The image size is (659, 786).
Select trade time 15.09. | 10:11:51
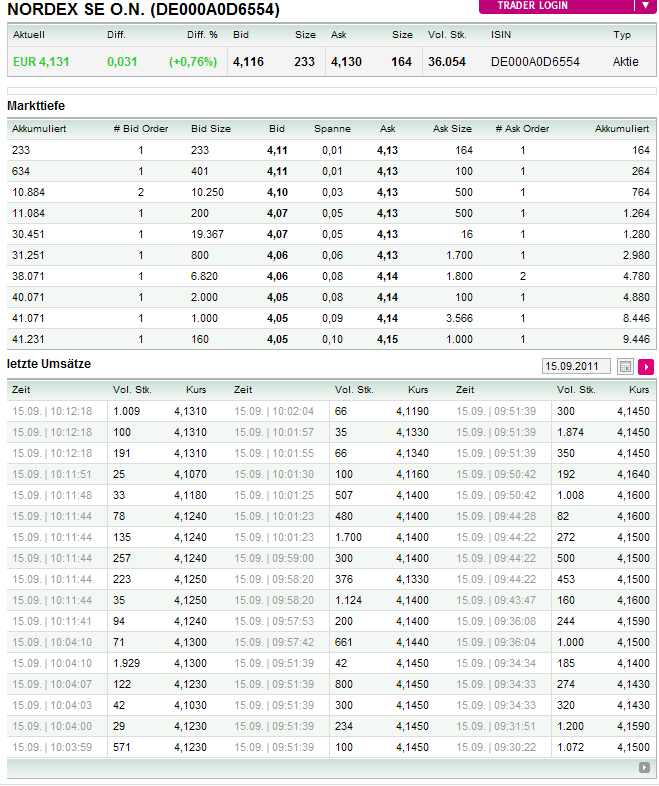(52, 475)
